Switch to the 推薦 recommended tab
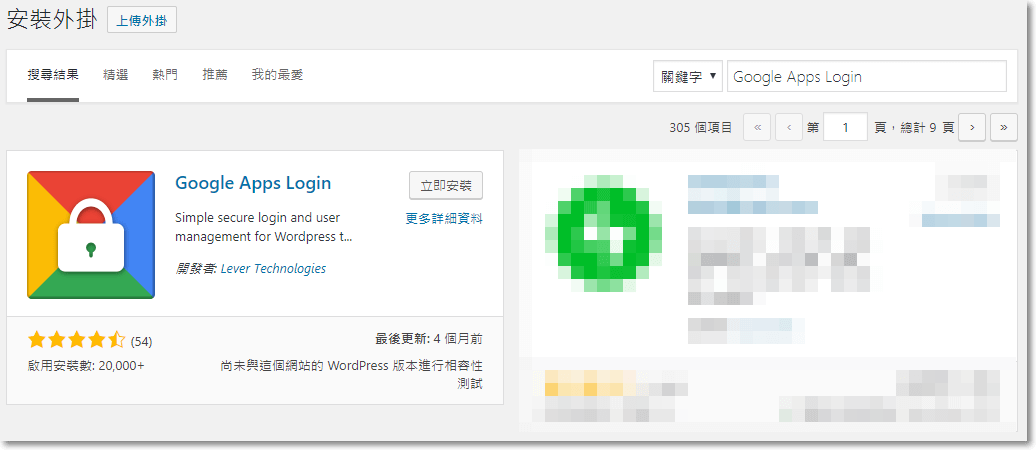The image size is (1036, 450). [x=215, y=75]
